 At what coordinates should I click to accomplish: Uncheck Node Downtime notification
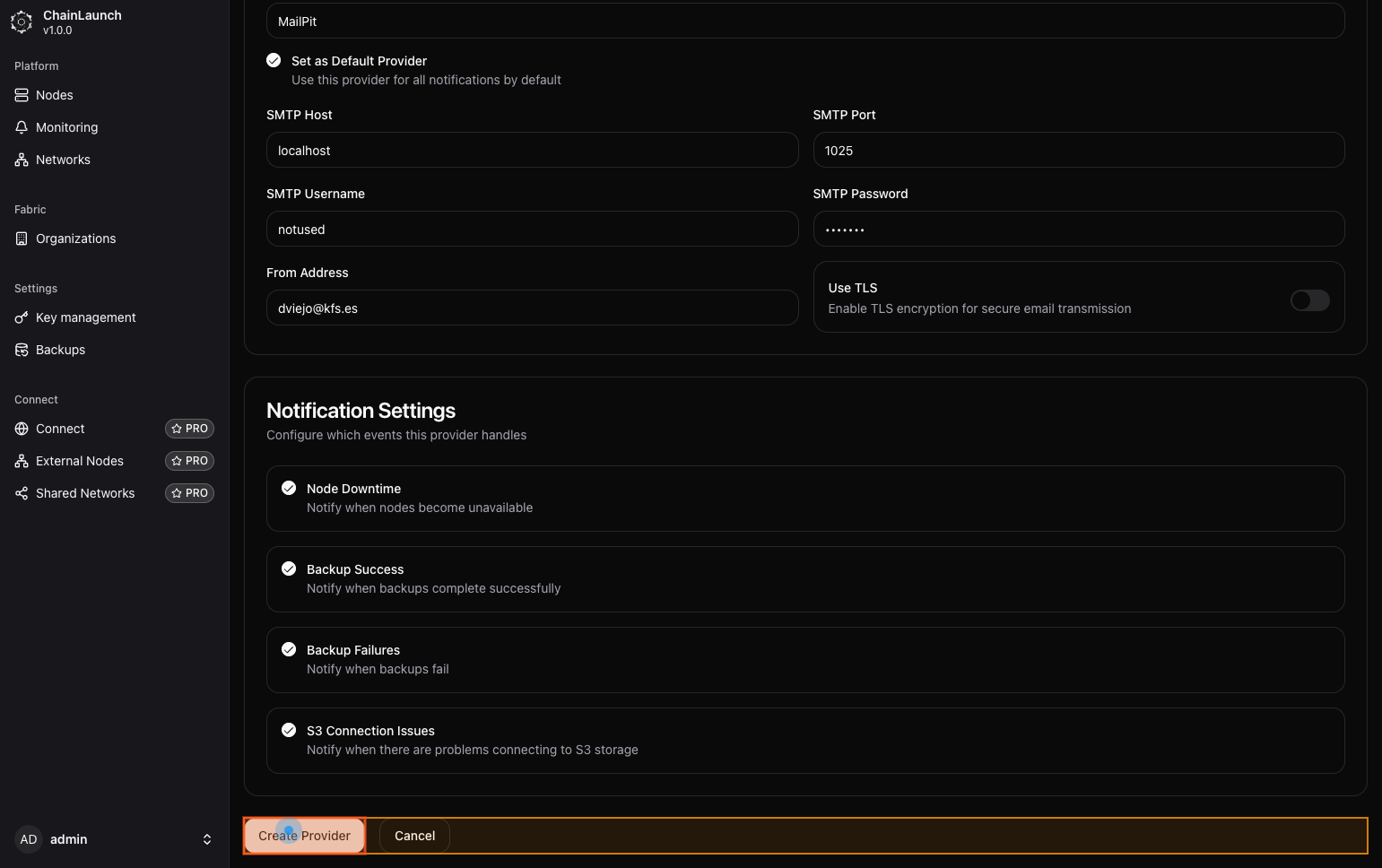pyautogui.click(x=289, y=488)
